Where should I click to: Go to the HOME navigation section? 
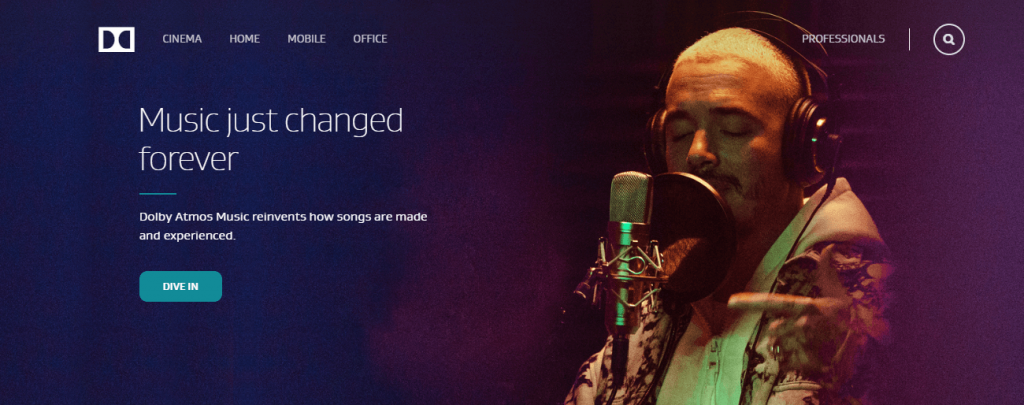coord(245,39)
